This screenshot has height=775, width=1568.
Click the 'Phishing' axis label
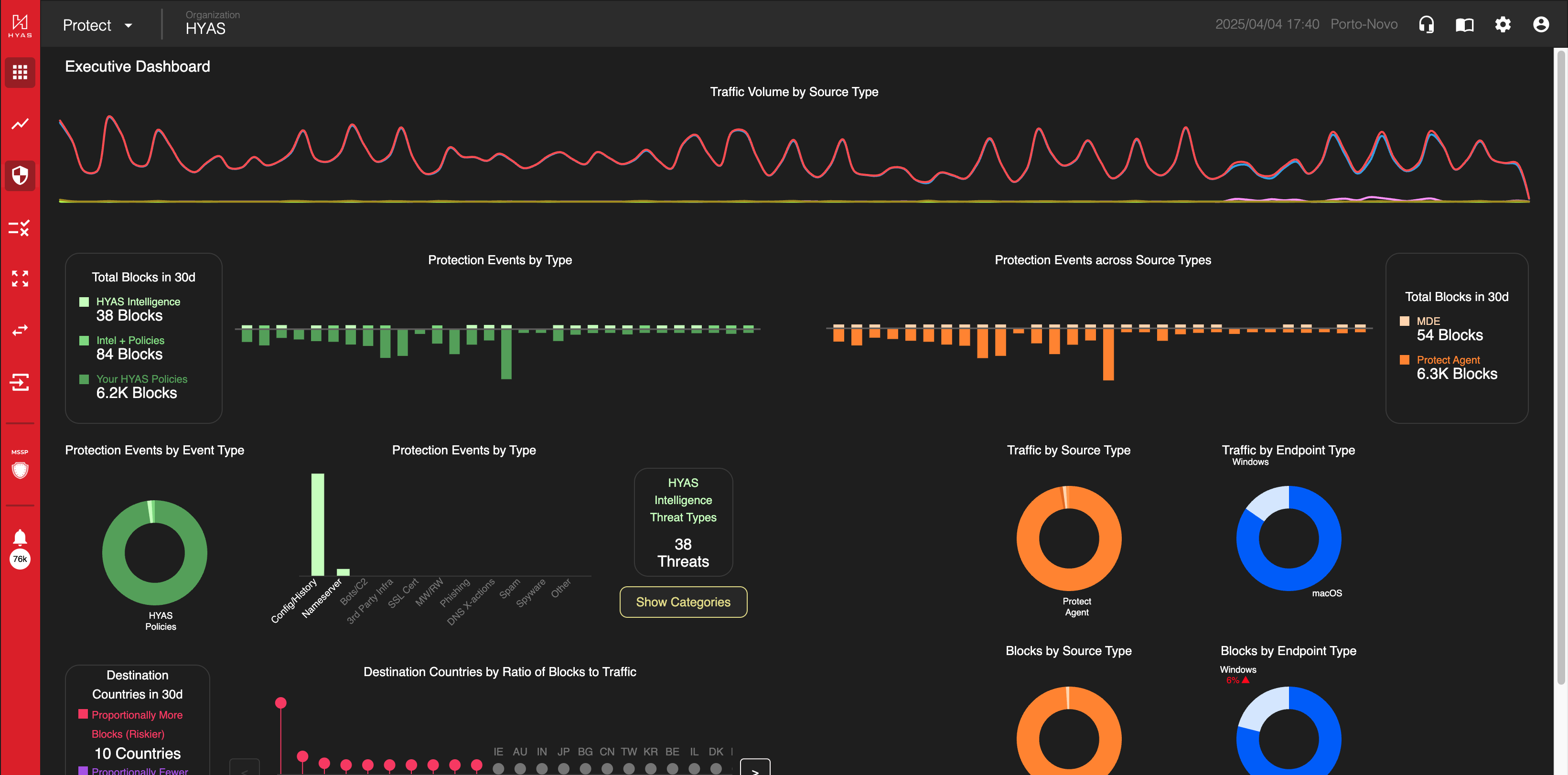(x=455, y=592)
